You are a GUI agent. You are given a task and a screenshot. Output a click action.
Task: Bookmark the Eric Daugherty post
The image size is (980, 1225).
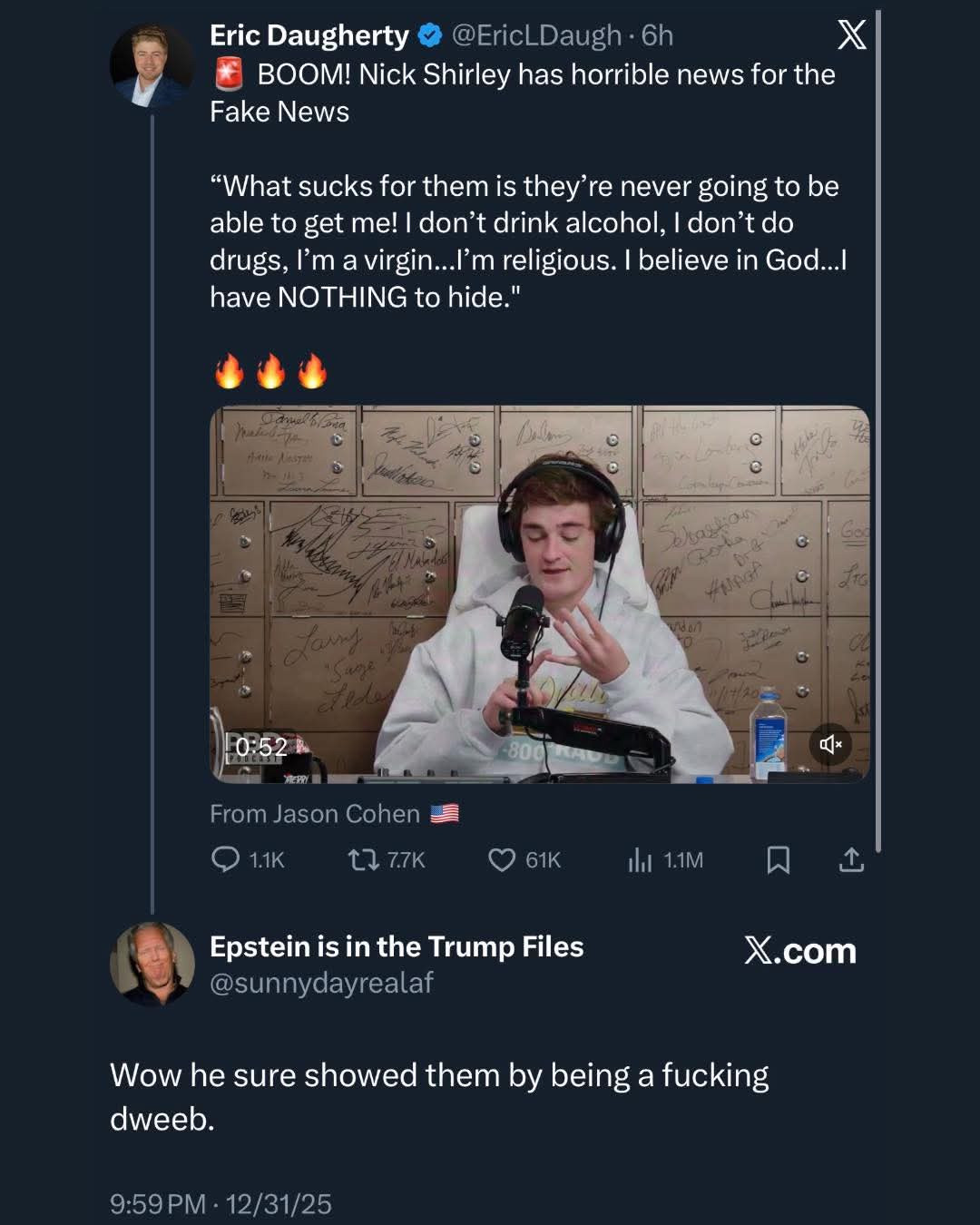coord(778,859)
